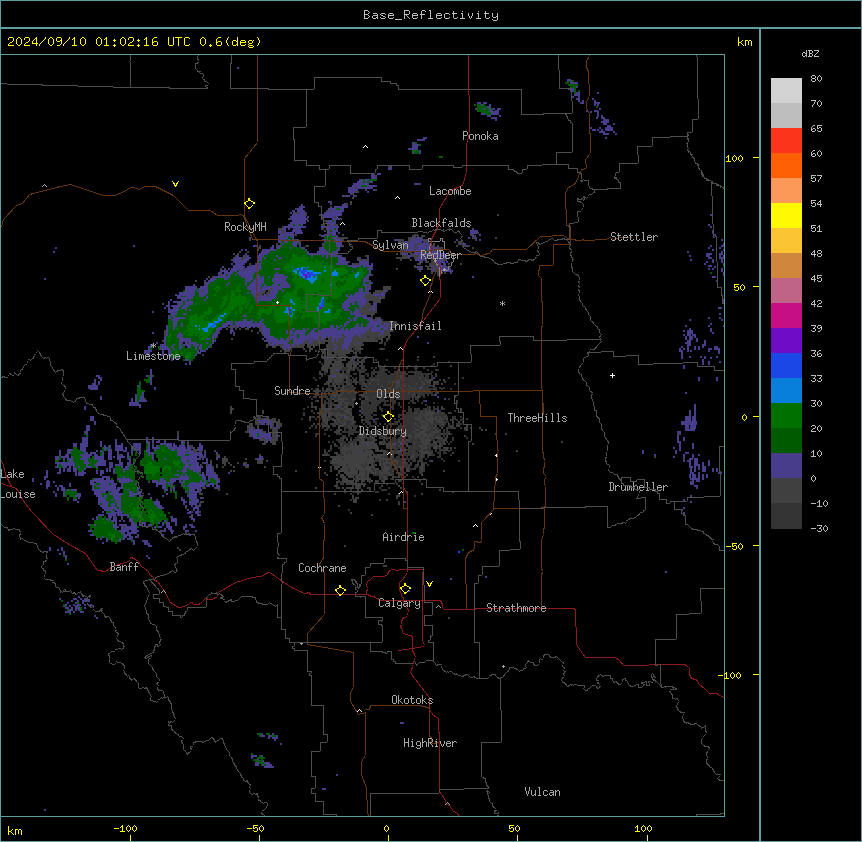This screenshot has width=862, height=842.
Task: Click the dark blue 33-36 dBZ swatch
Action: click(x=786, y=365)
